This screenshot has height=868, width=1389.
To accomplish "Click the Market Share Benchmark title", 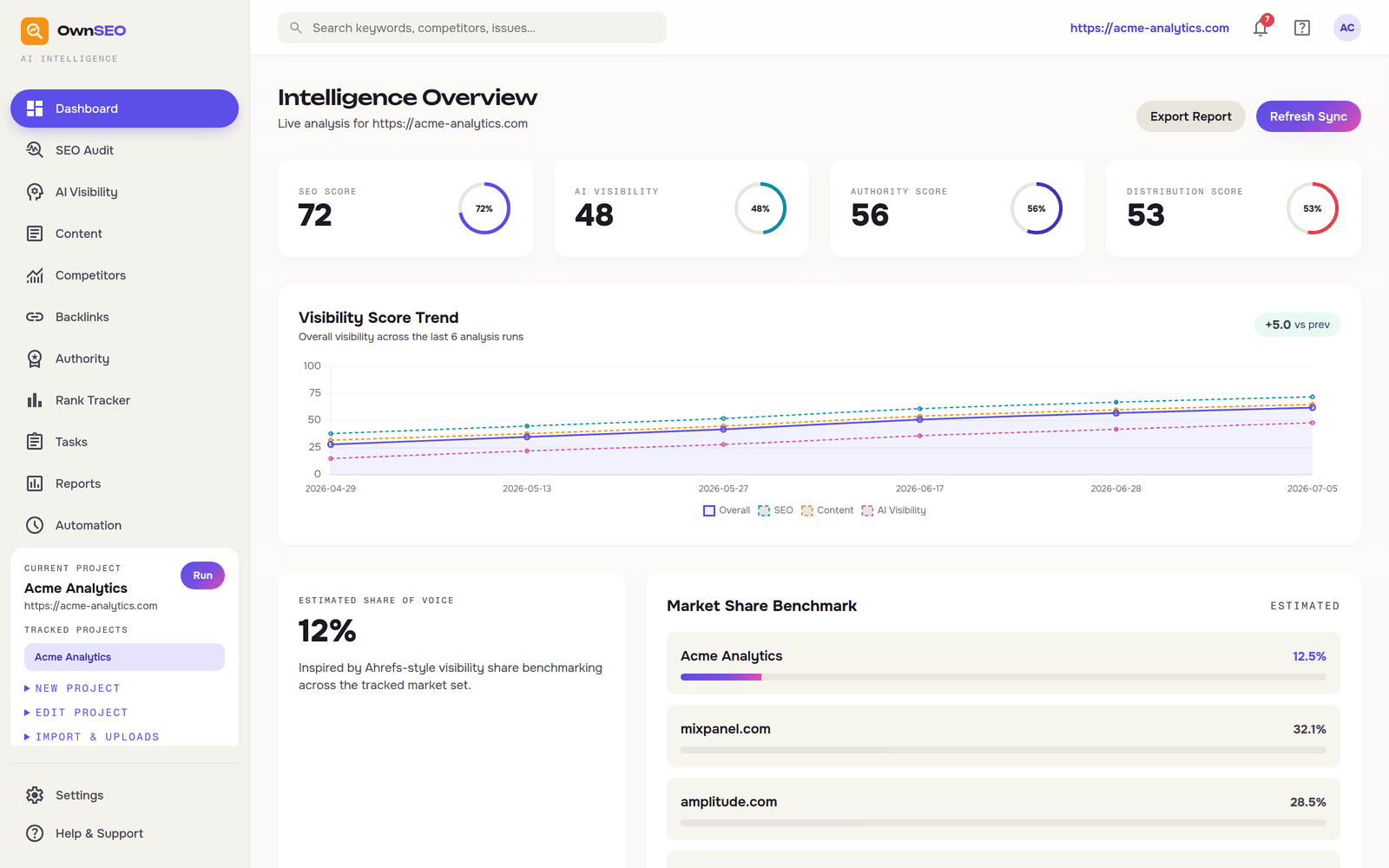I will click(x=761, y=606).
